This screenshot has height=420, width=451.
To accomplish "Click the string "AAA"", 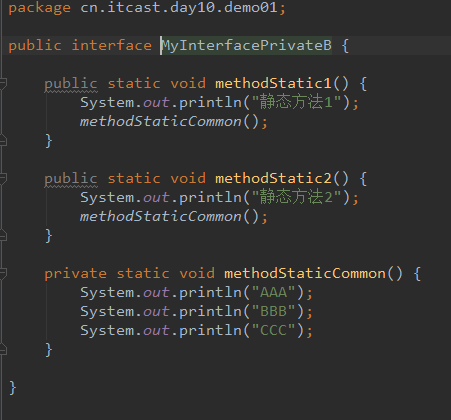I will pyautogui.click(x=274, y=292).
